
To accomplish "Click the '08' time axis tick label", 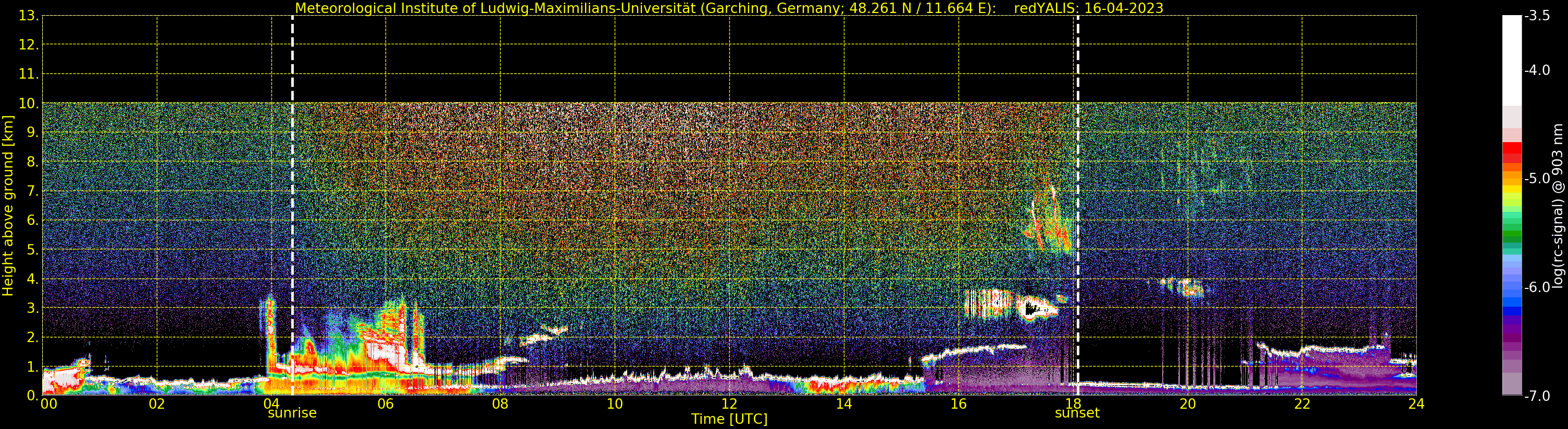I will pyautogui.click(x=500, y=403).
